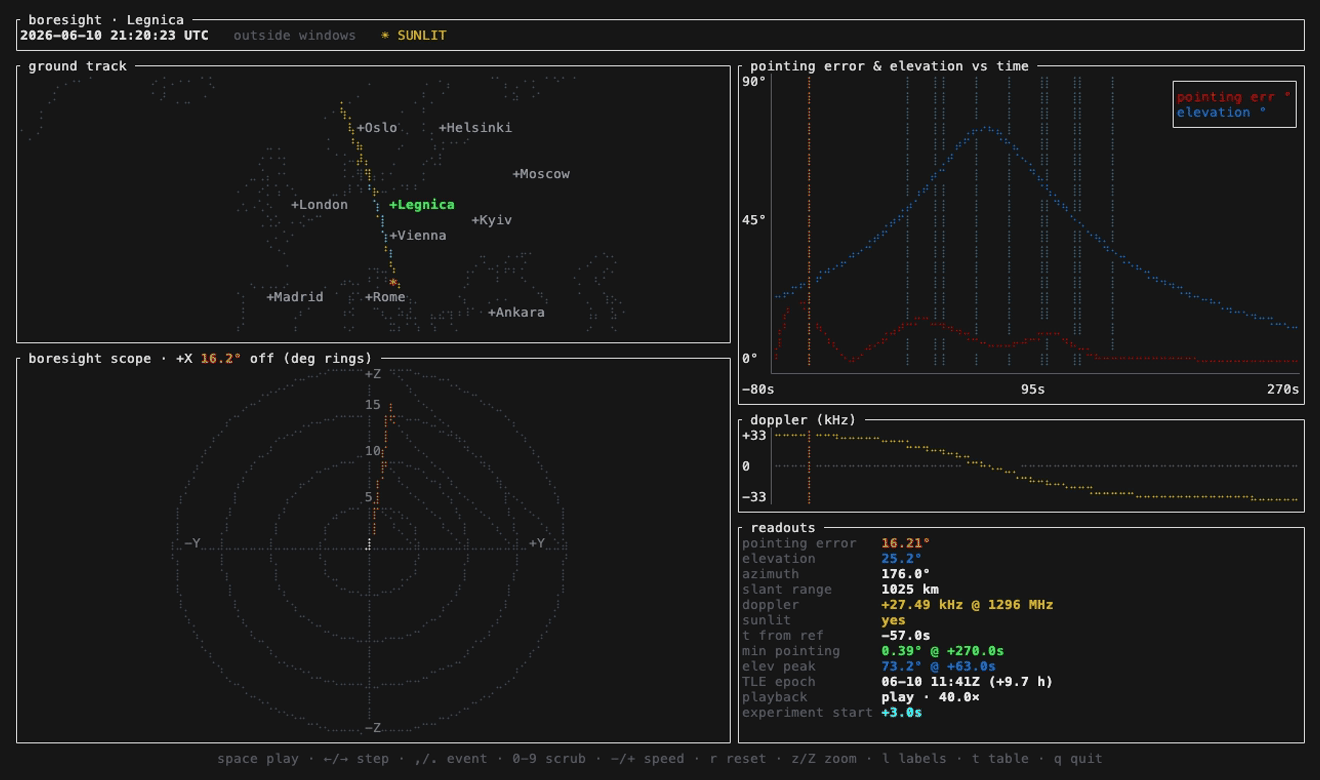The width and height of the screenshot is (1320, 780).
Task: Click the sun icon beside SUNLIT
Action: point(385,35)
